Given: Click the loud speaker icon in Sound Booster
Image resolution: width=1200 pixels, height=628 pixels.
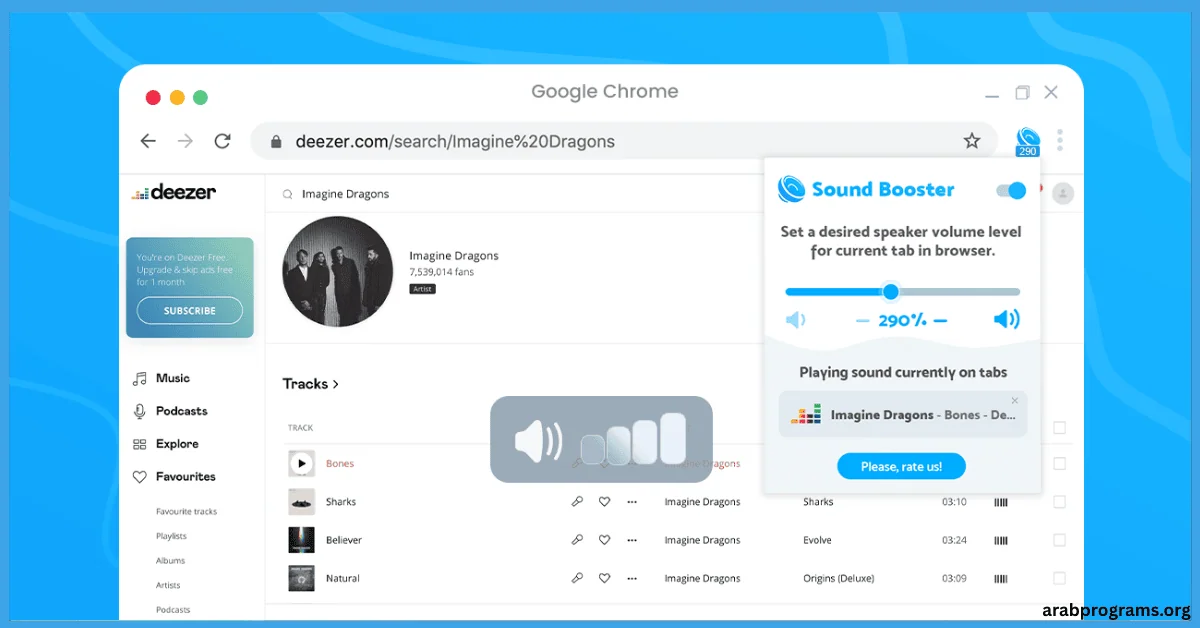Looking at the screenshot, I should tap(1007, 319).
